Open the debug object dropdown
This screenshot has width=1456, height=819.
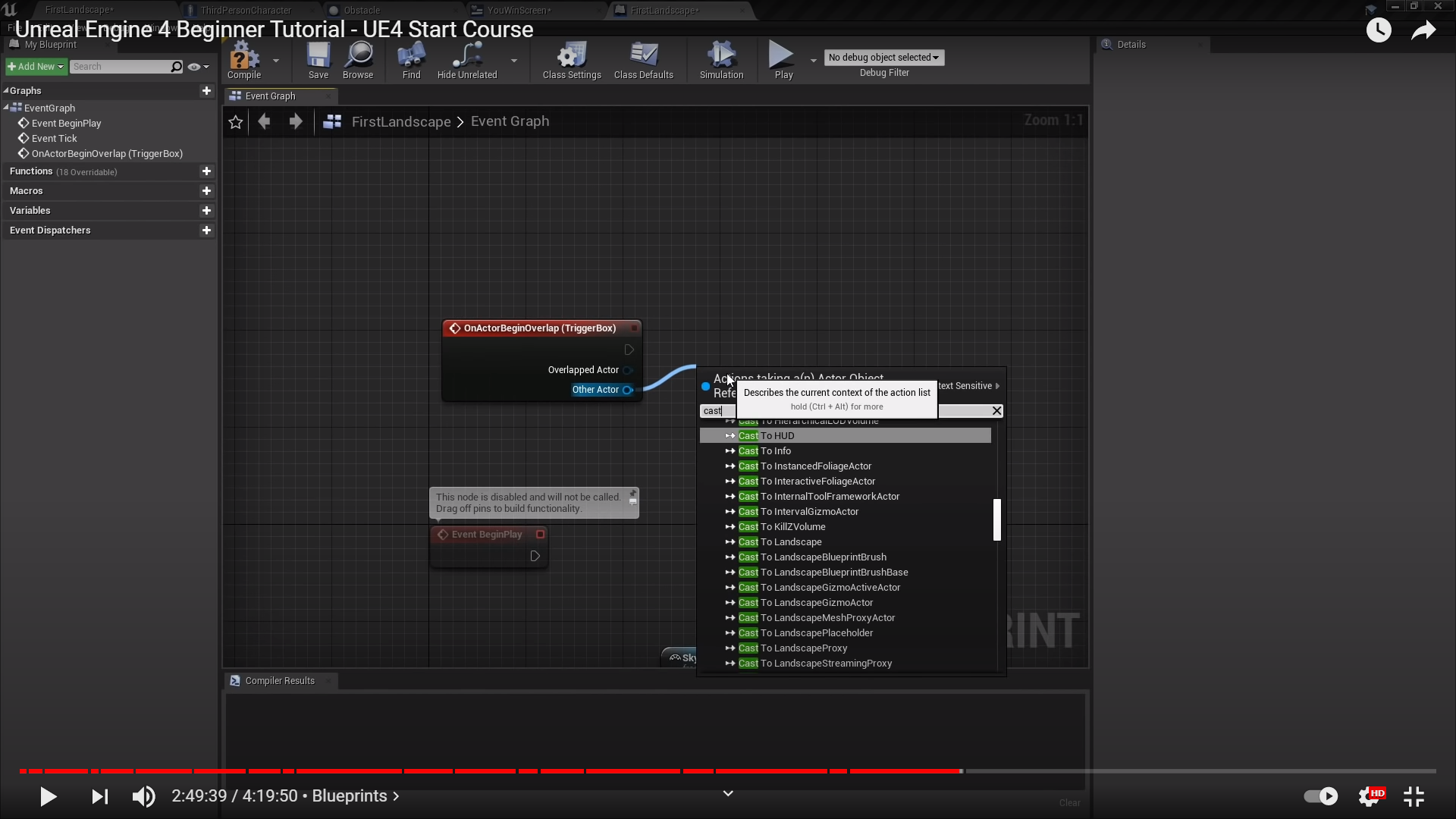pos(883,58)
